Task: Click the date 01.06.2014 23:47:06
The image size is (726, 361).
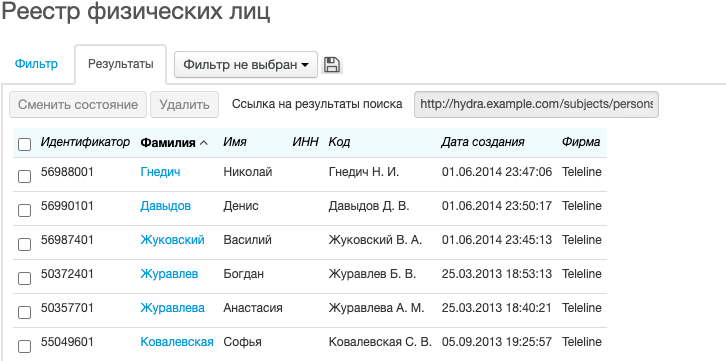Action: 497,172
